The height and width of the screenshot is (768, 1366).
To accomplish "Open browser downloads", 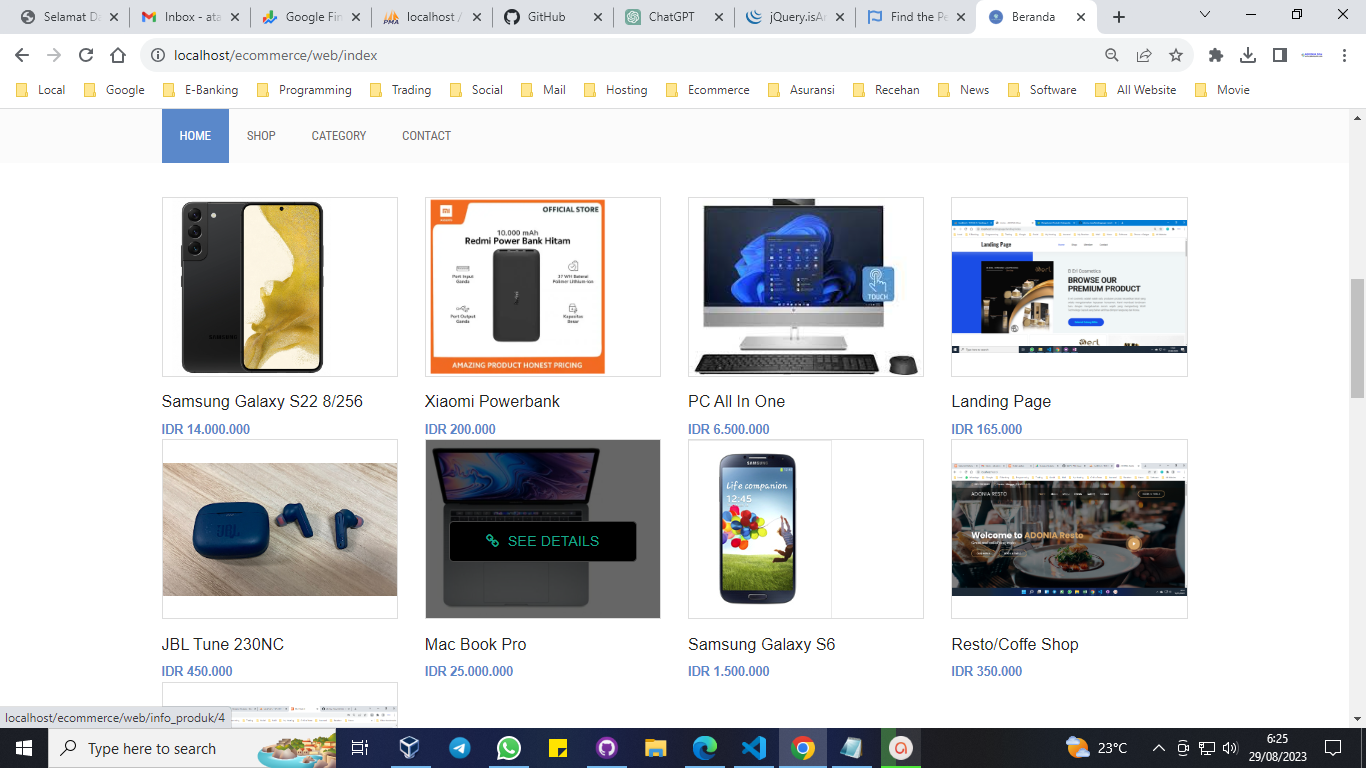I will [1248, 55].
